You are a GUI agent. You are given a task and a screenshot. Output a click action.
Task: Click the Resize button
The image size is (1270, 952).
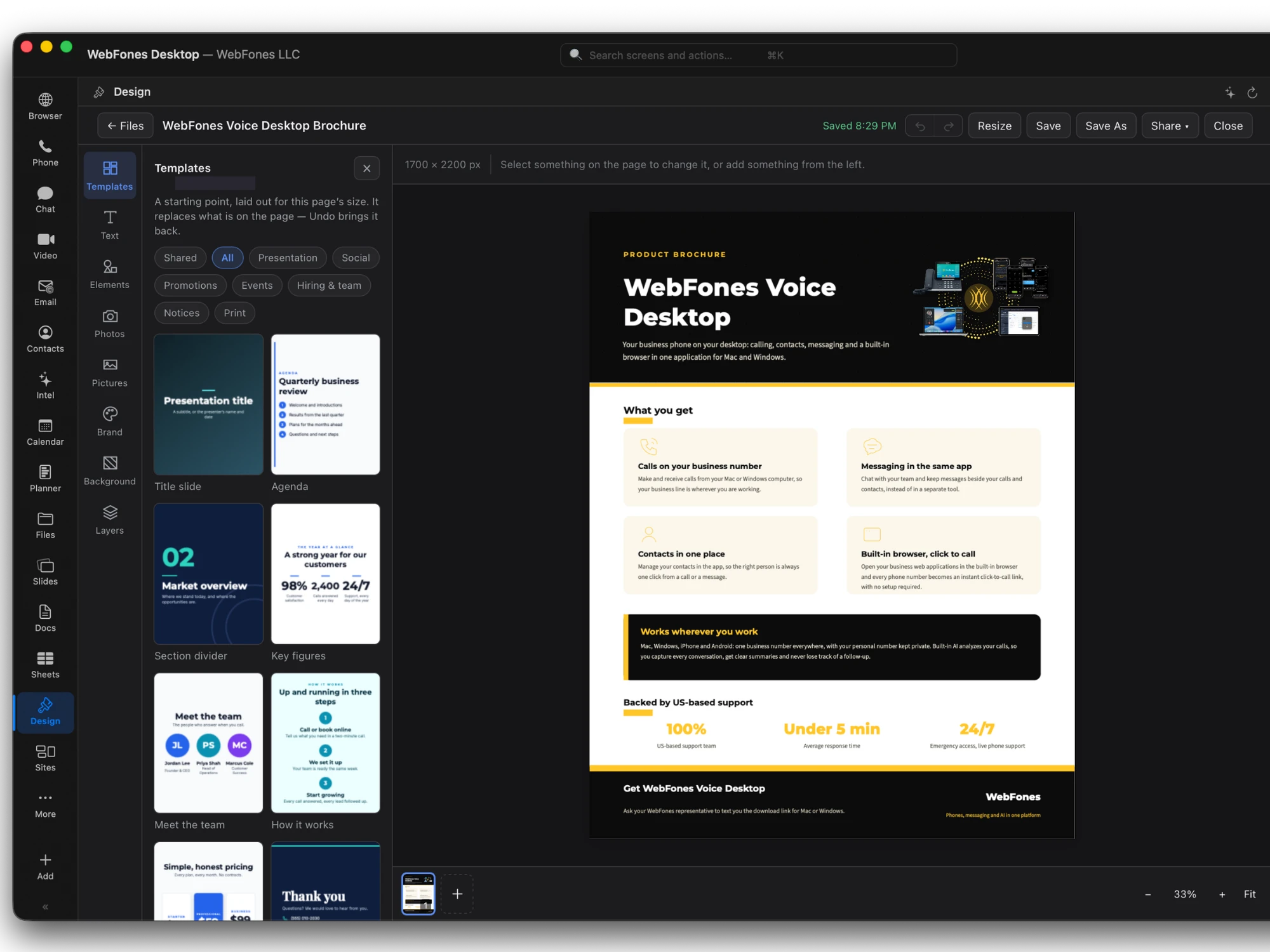pos(994,126)
